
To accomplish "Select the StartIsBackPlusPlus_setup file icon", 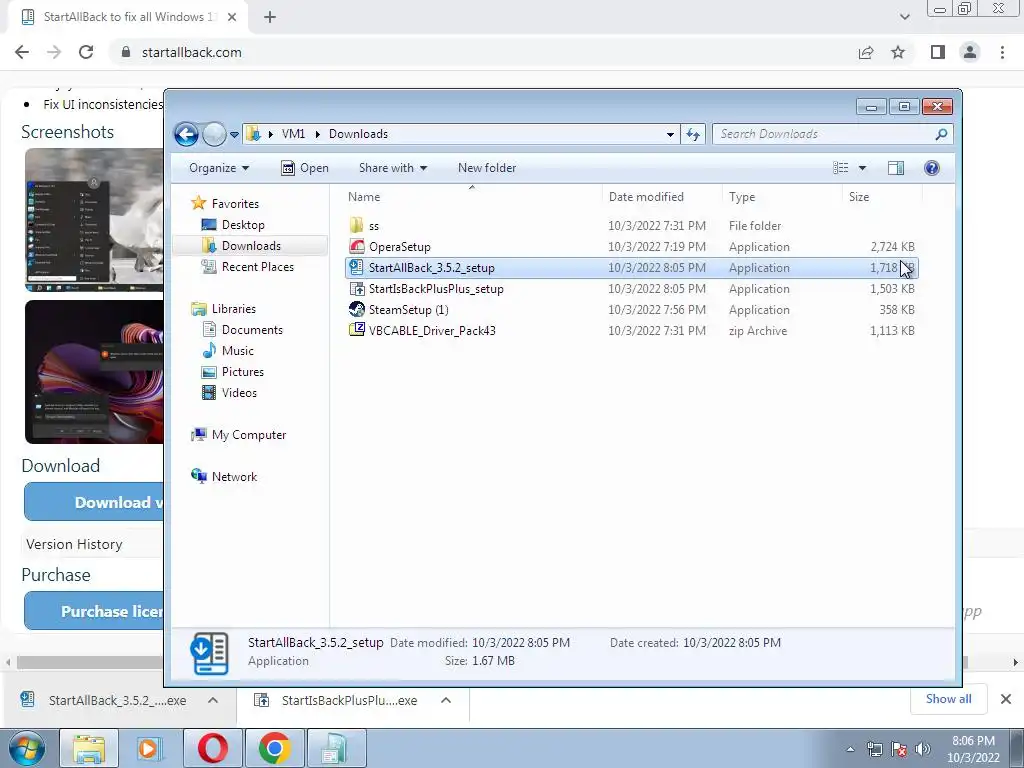I will pyautogui.click(x=357, y=288).
